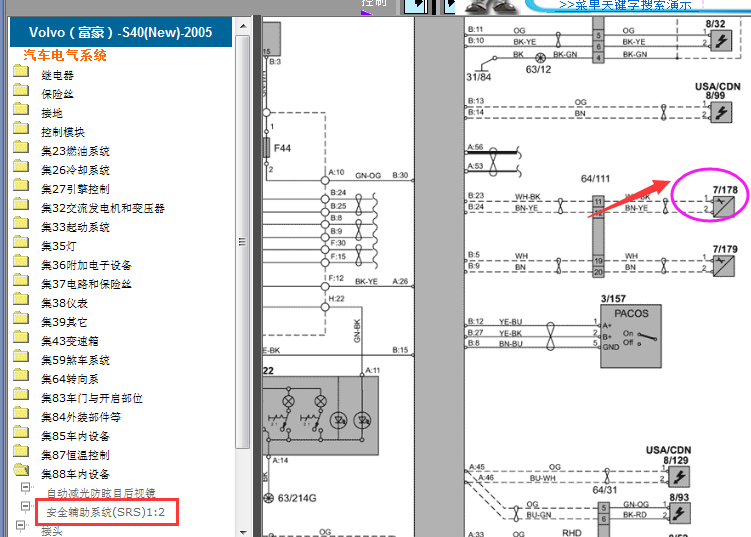Image resolution: width=751 pixels, height=537 pixels.
Task: Open the 集84外装部件等 folder icon
Action: click(21, 414)
